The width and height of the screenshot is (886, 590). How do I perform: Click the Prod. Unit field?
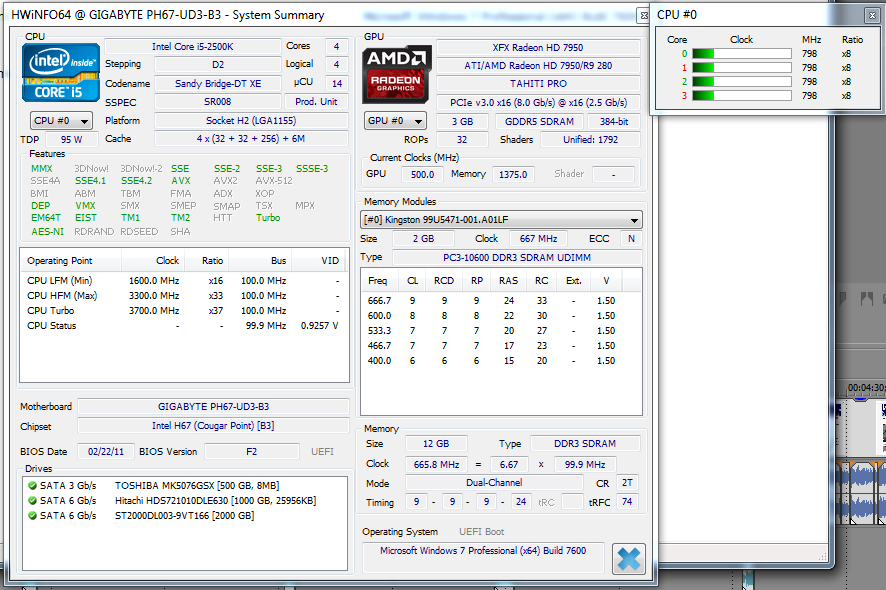[316, 102]
